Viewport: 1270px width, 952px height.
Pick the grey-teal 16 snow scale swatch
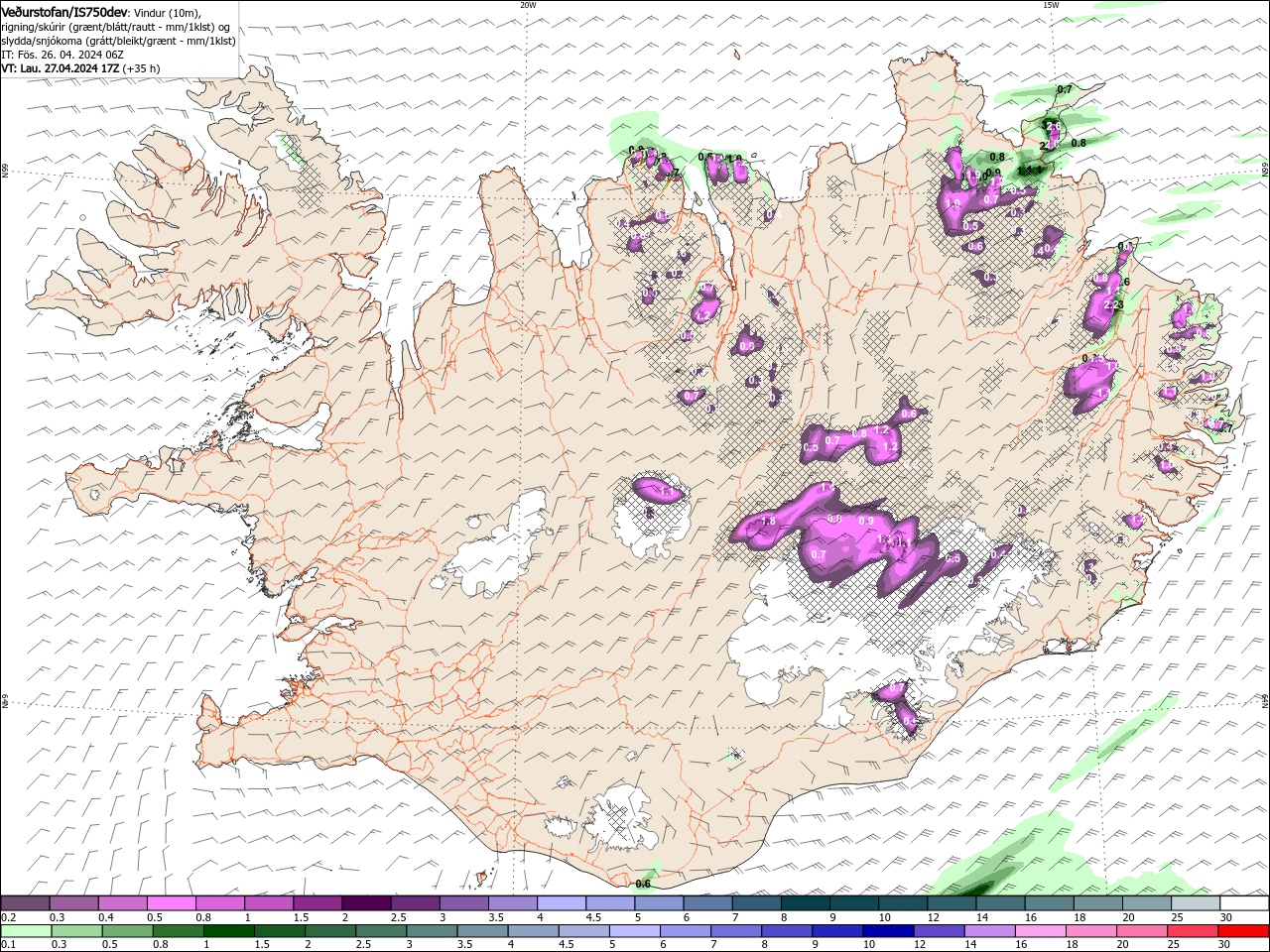(1049, 903)
